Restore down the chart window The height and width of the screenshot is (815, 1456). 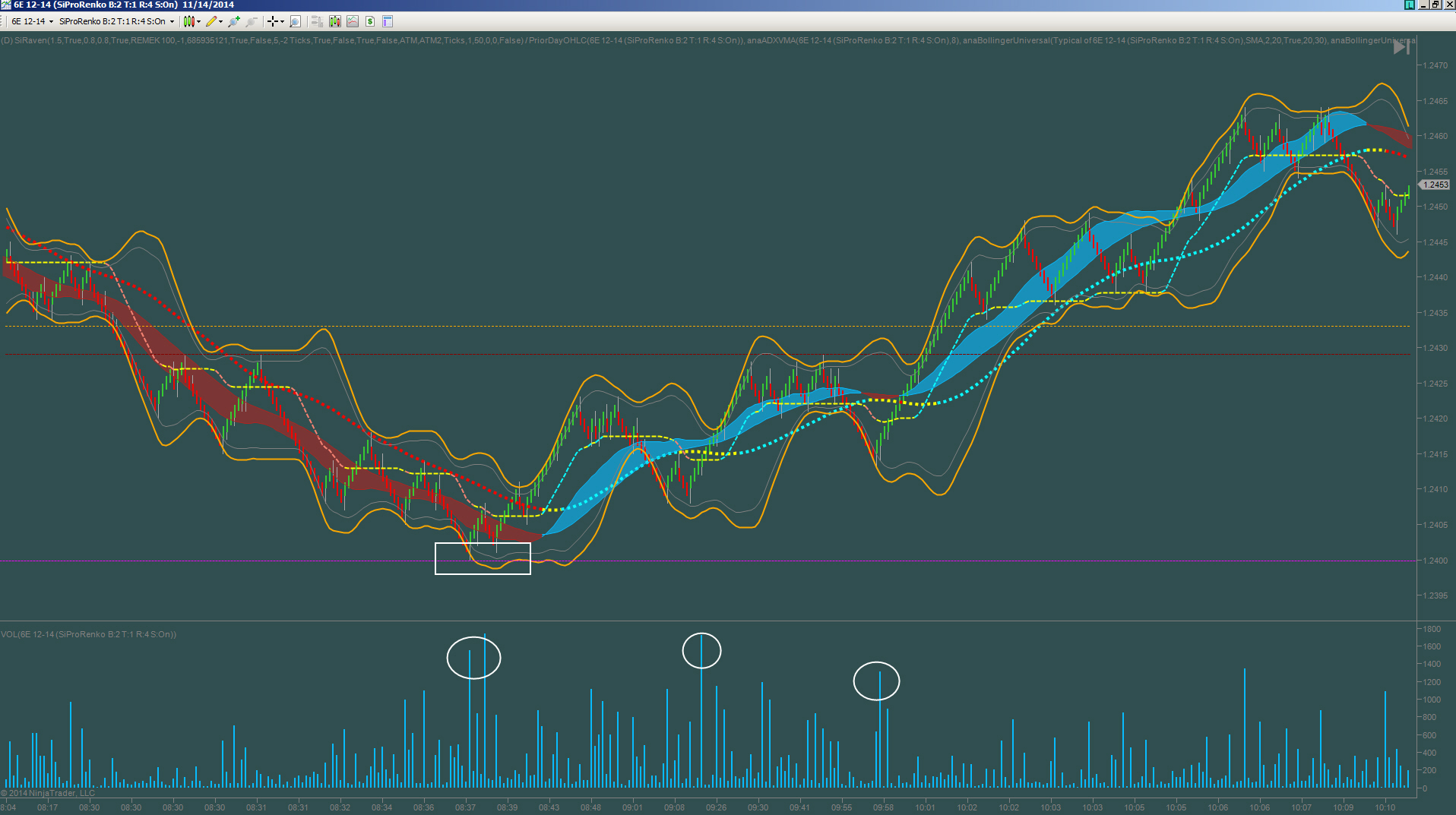pos(1435,5)
